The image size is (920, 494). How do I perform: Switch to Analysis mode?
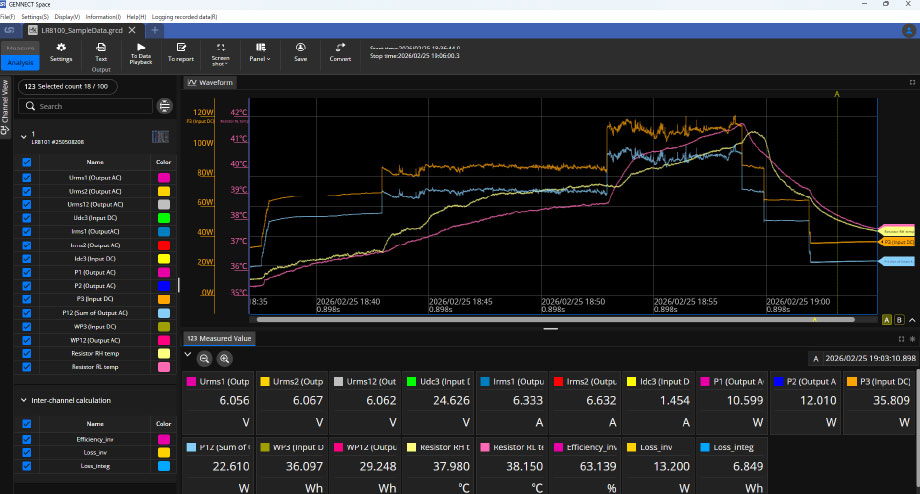pos(21,63)
